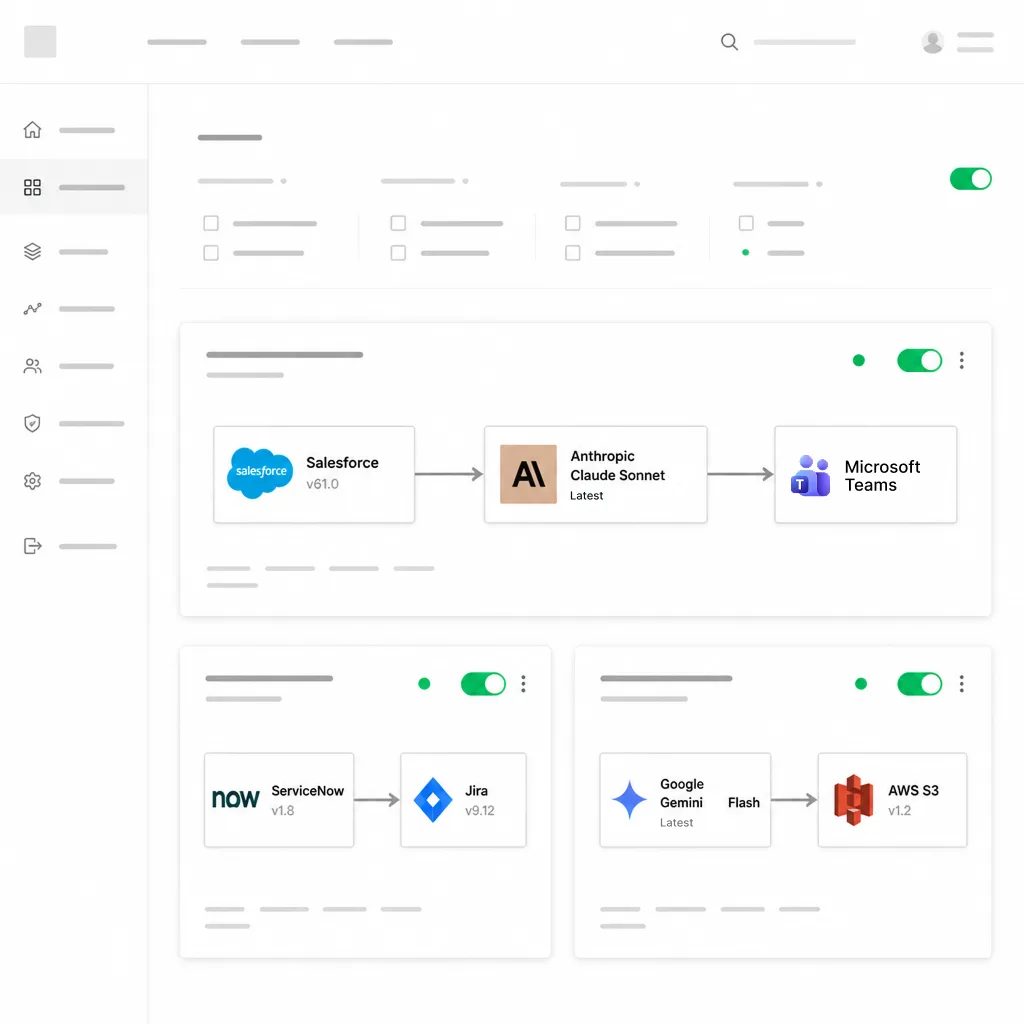Select the dashboard grid icon in sidebar

point(32,187)
